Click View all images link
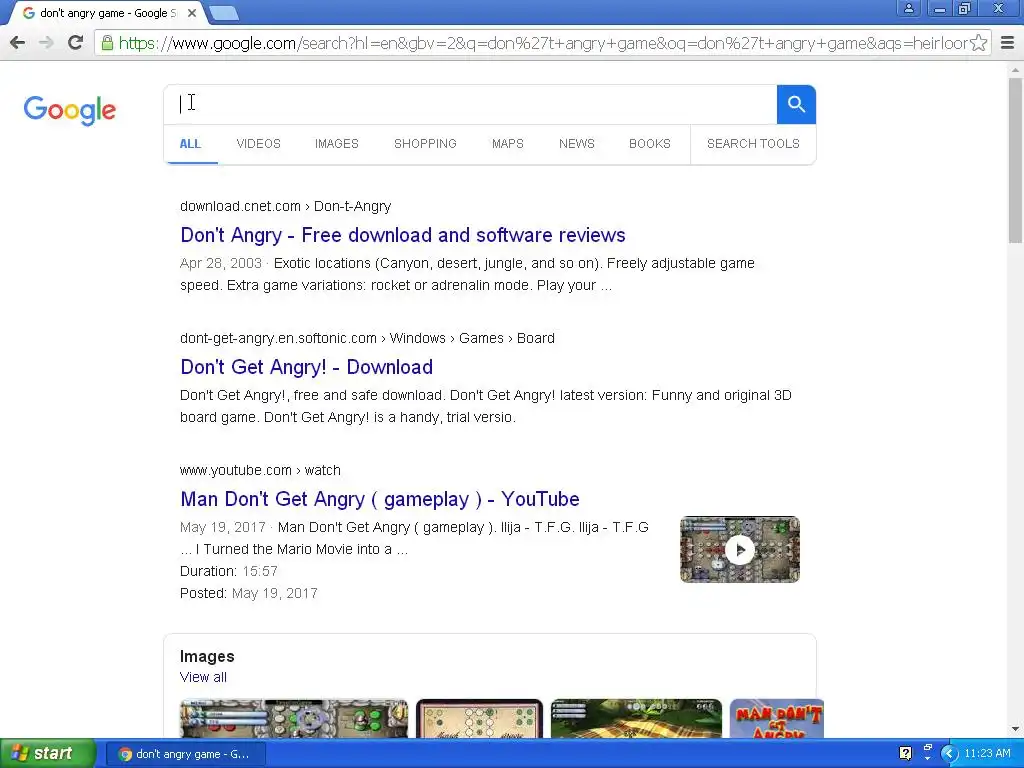 [203, 677]
